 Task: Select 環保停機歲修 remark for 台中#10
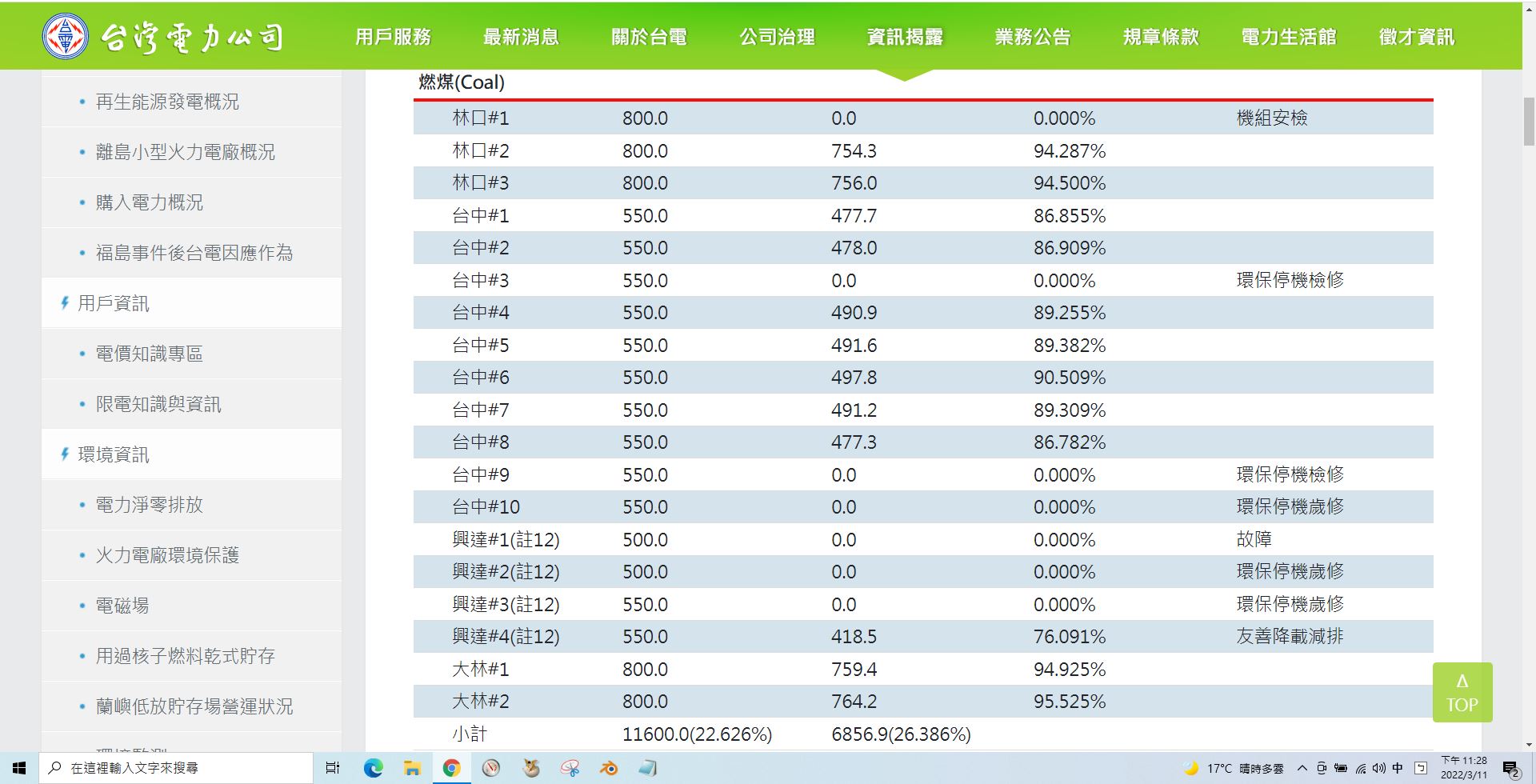[1290, 507]
